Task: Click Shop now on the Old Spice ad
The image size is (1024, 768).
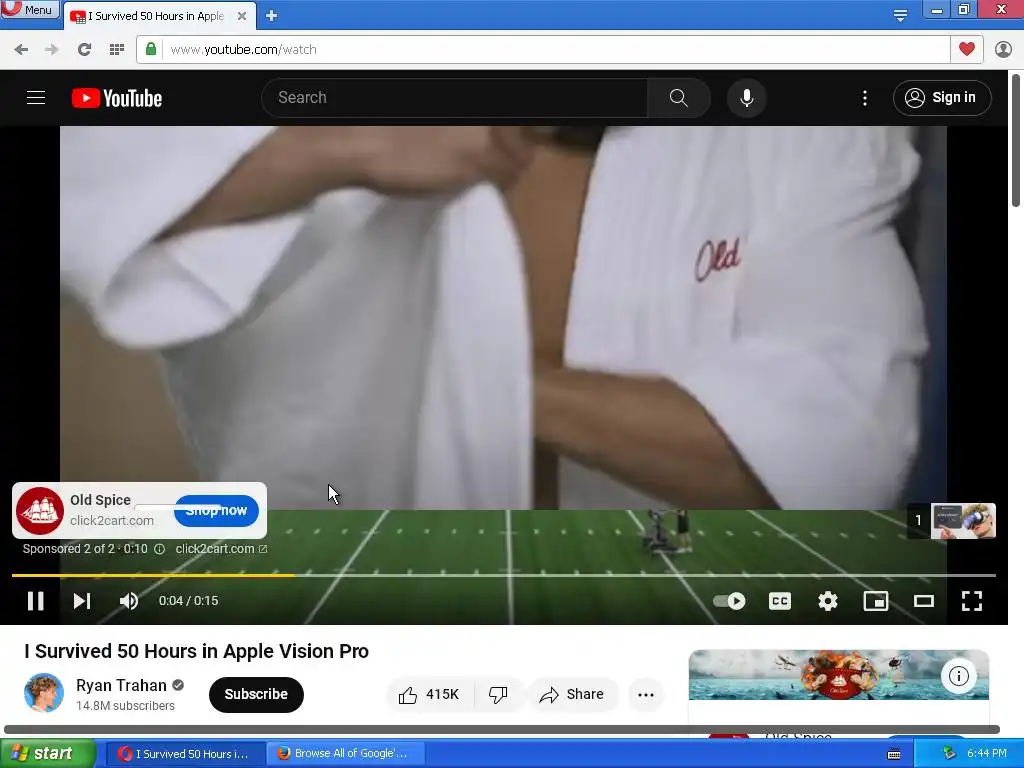Action: [x=216, y=511]
